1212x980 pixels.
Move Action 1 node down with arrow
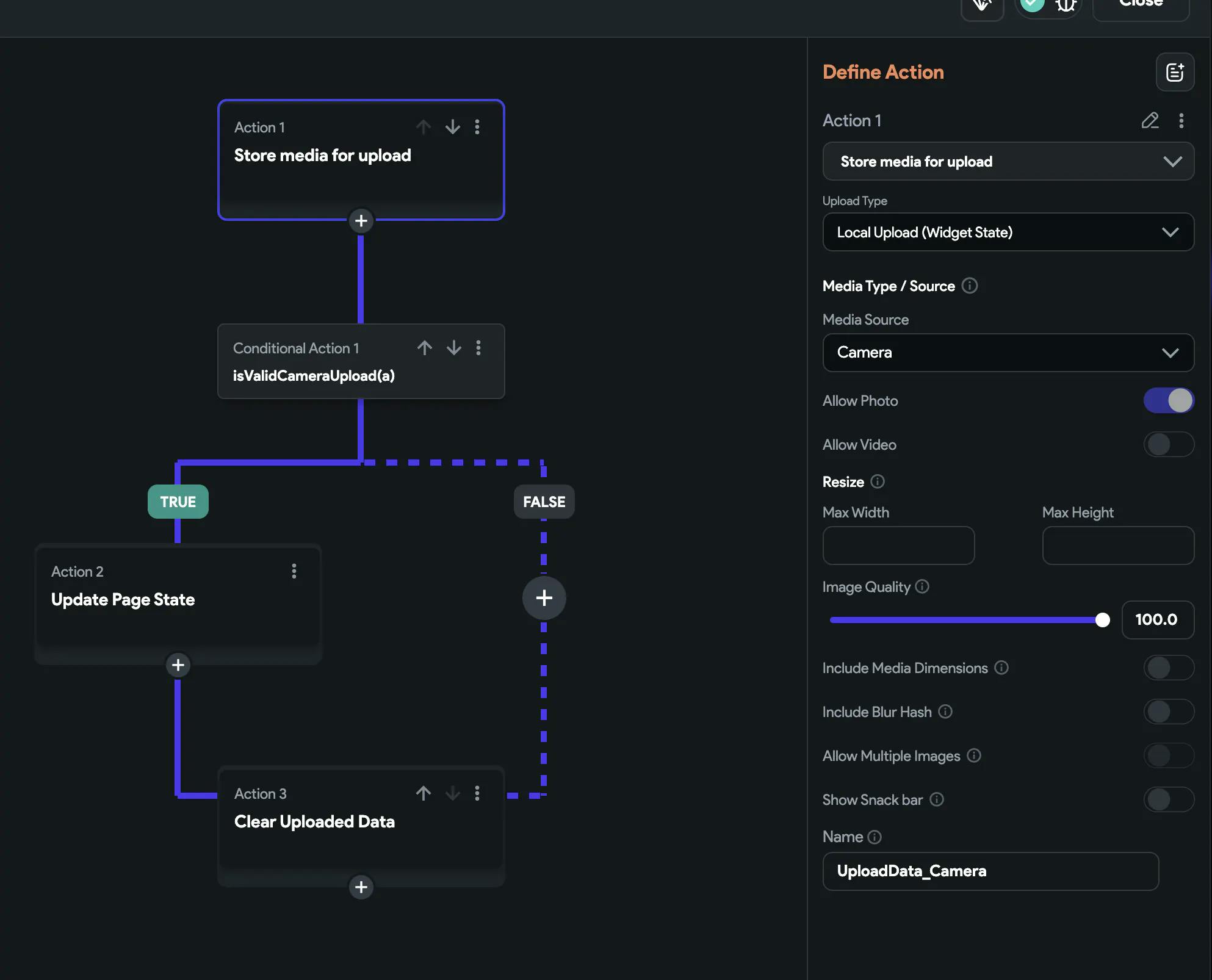tap(453, 127)
